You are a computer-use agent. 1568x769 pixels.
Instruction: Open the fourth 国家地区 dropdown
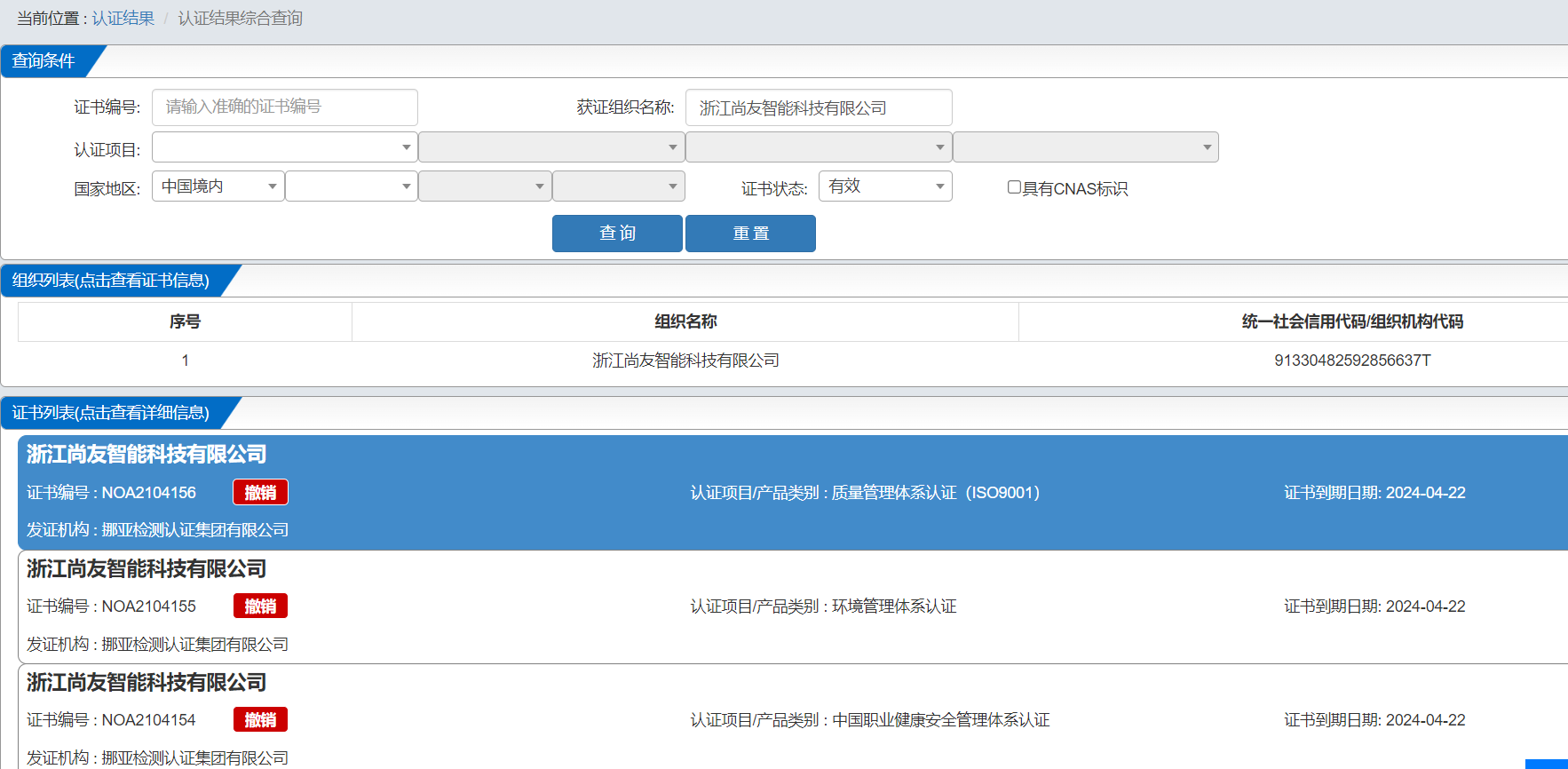coord(619,186)
